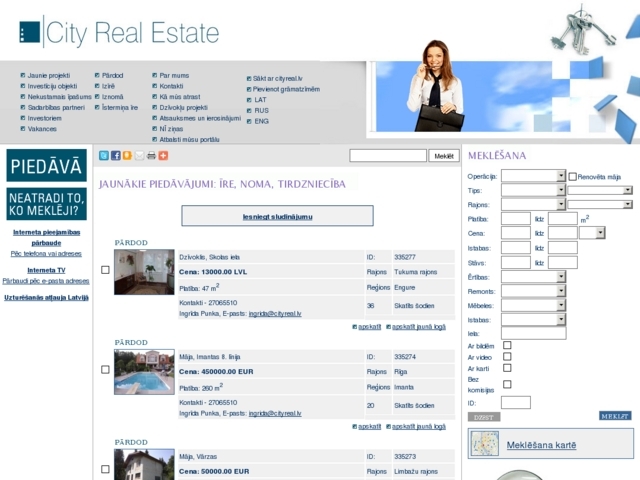The height and width of the screenshot is (480, 640).
Task: Click the ID input field in search panel
Action: click(x=516, y=402)
